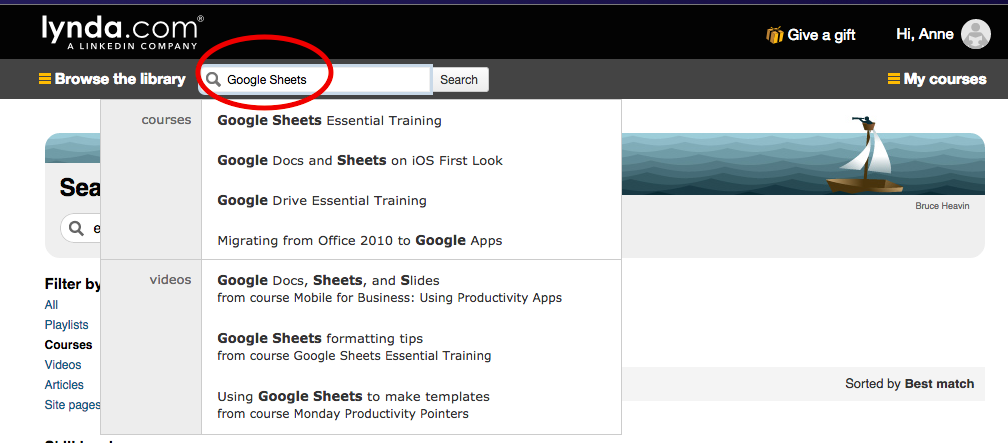Screen dimensions: 1008x443
Task: Filter results by Articles
Action: [x=64, y=384]
